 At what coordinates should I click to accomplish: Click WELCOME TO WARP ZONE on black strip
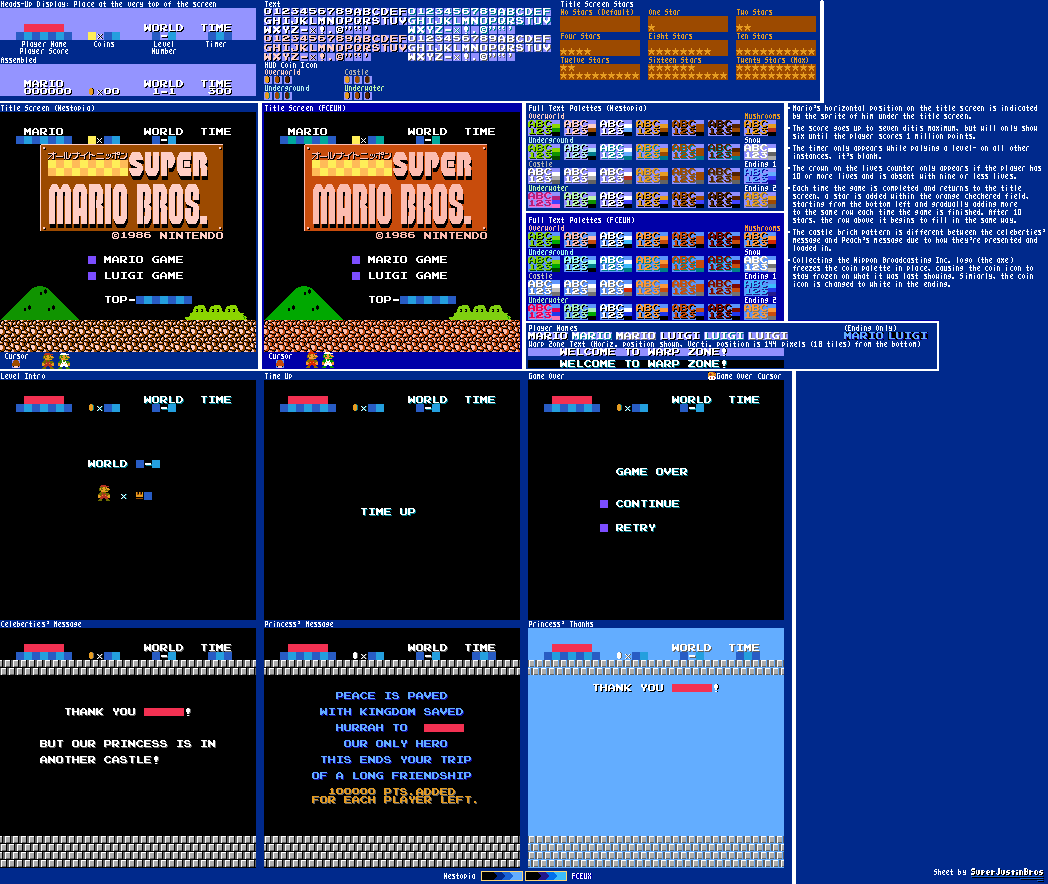pos(644,363)
